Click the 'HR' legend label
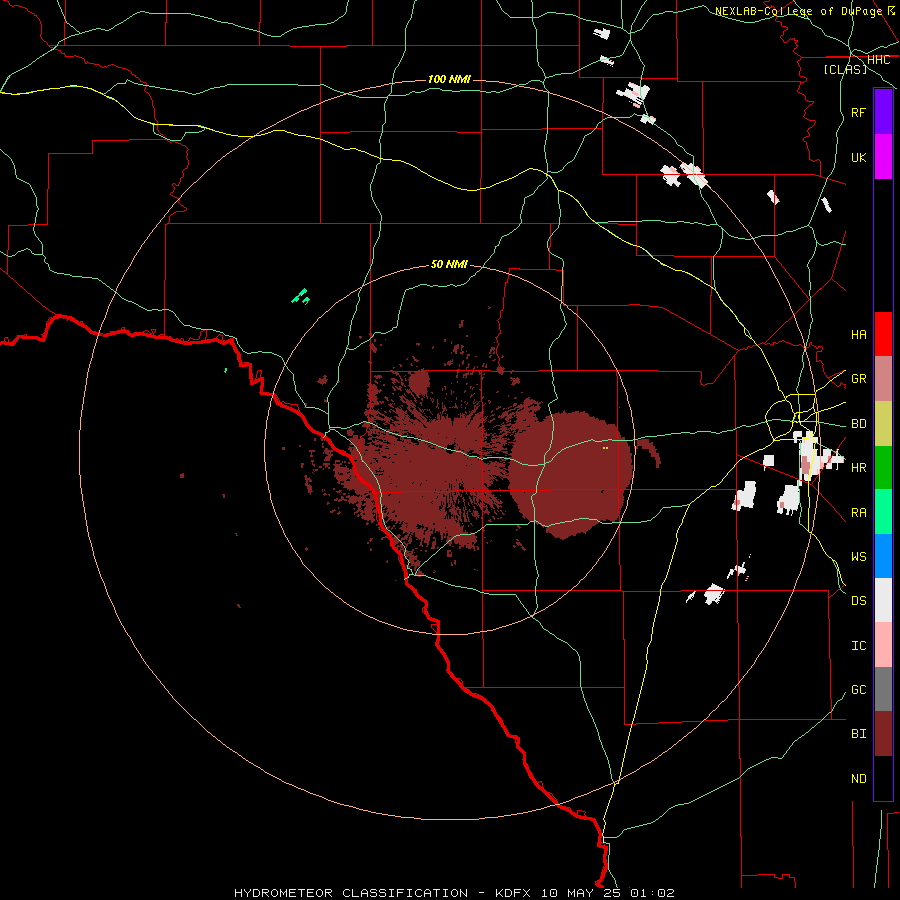 coord(859,468)
